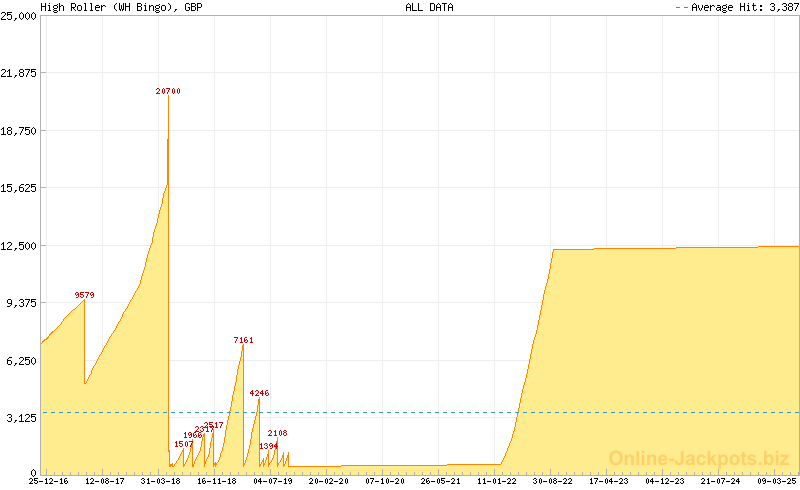Select the 30-08-22 date label
The width and height of the screenshot is (800, 490).
552,481
